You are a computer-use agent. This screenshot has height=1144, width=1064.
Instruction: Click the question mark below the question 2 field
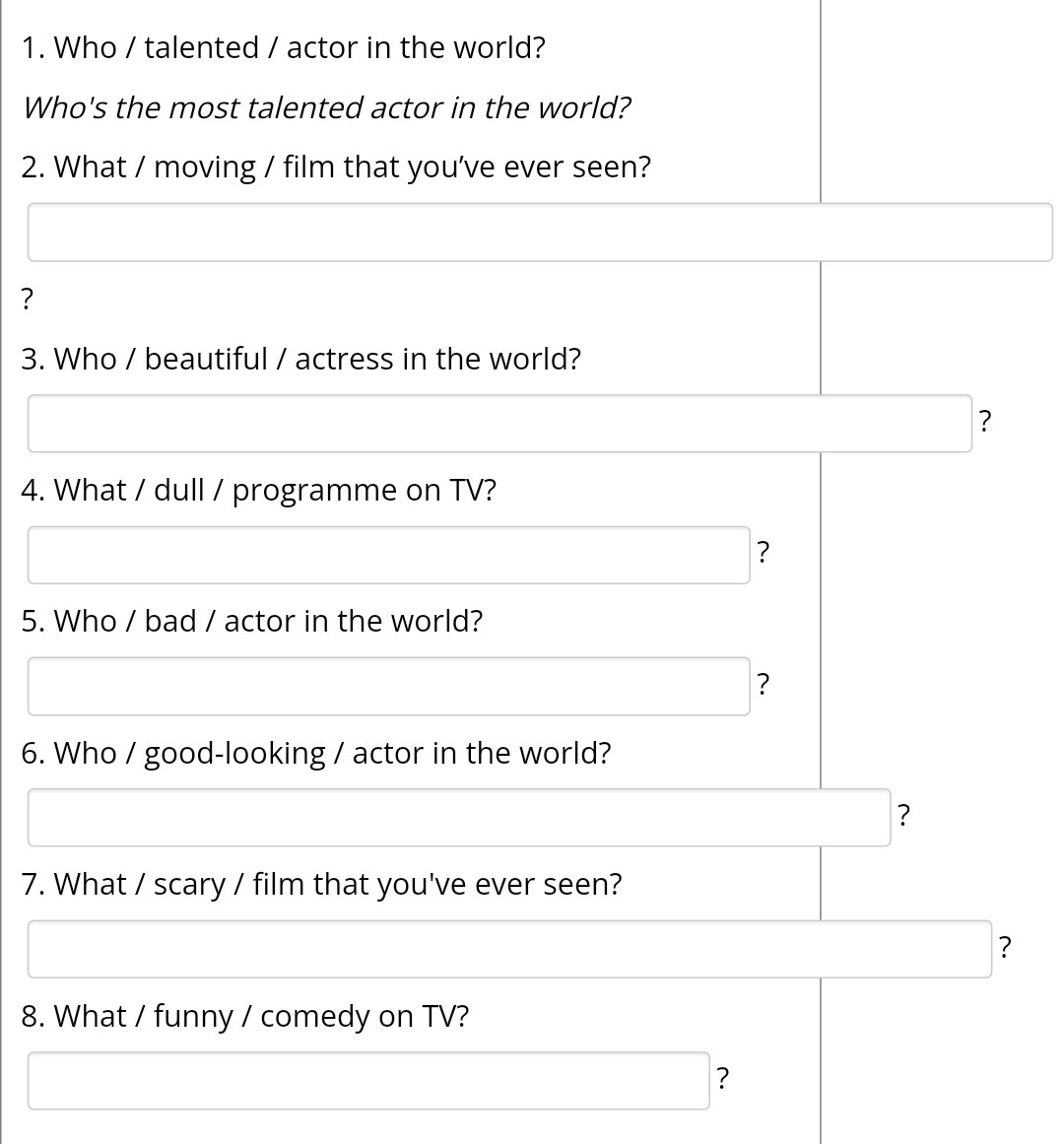tap(27, 299)
